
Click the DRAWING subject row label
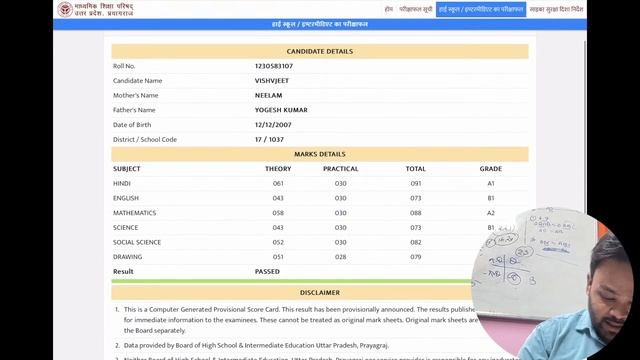(127, 257)
